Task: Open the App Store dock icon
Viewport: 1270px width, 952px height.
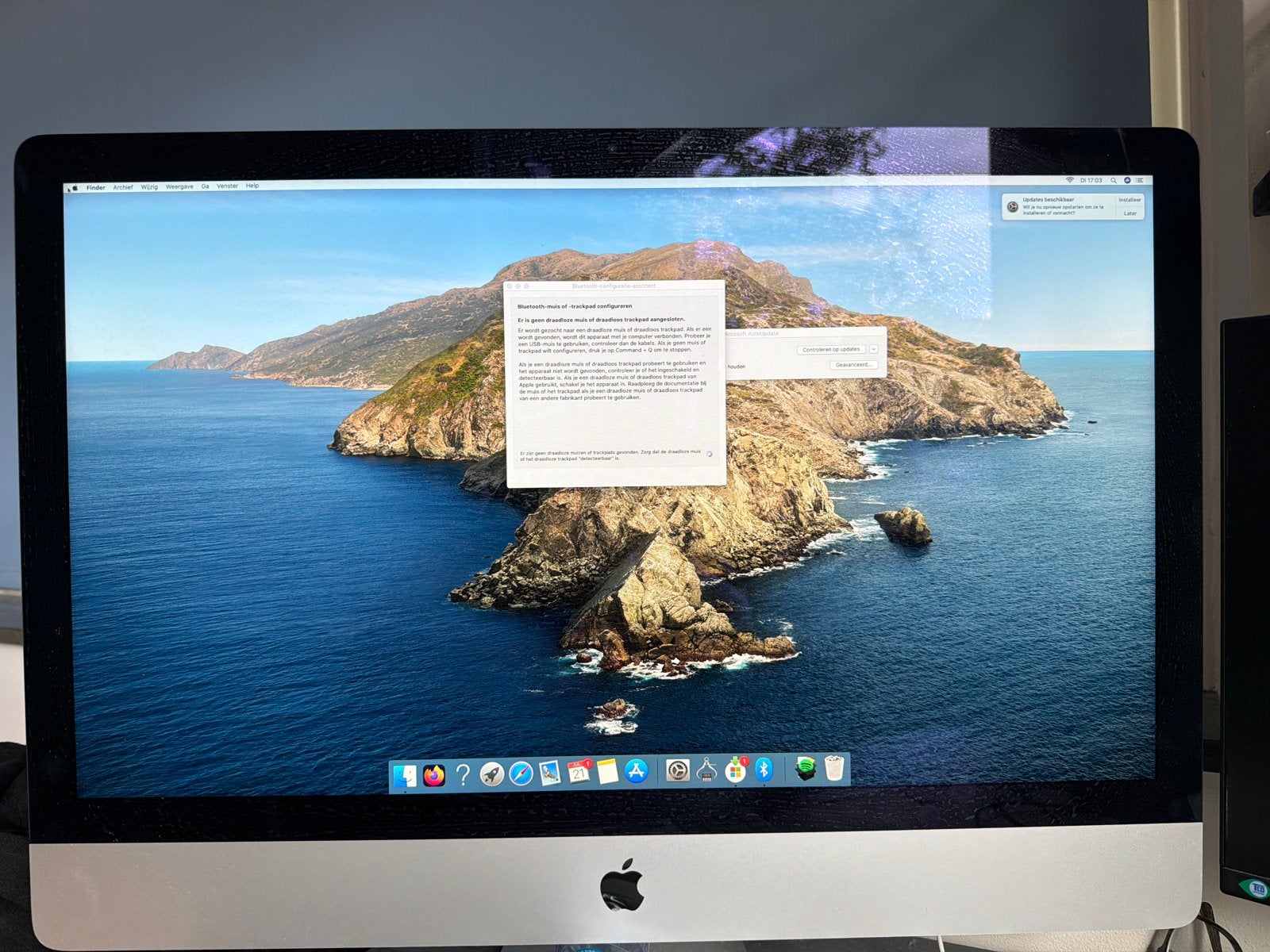Action: [637, 770]
